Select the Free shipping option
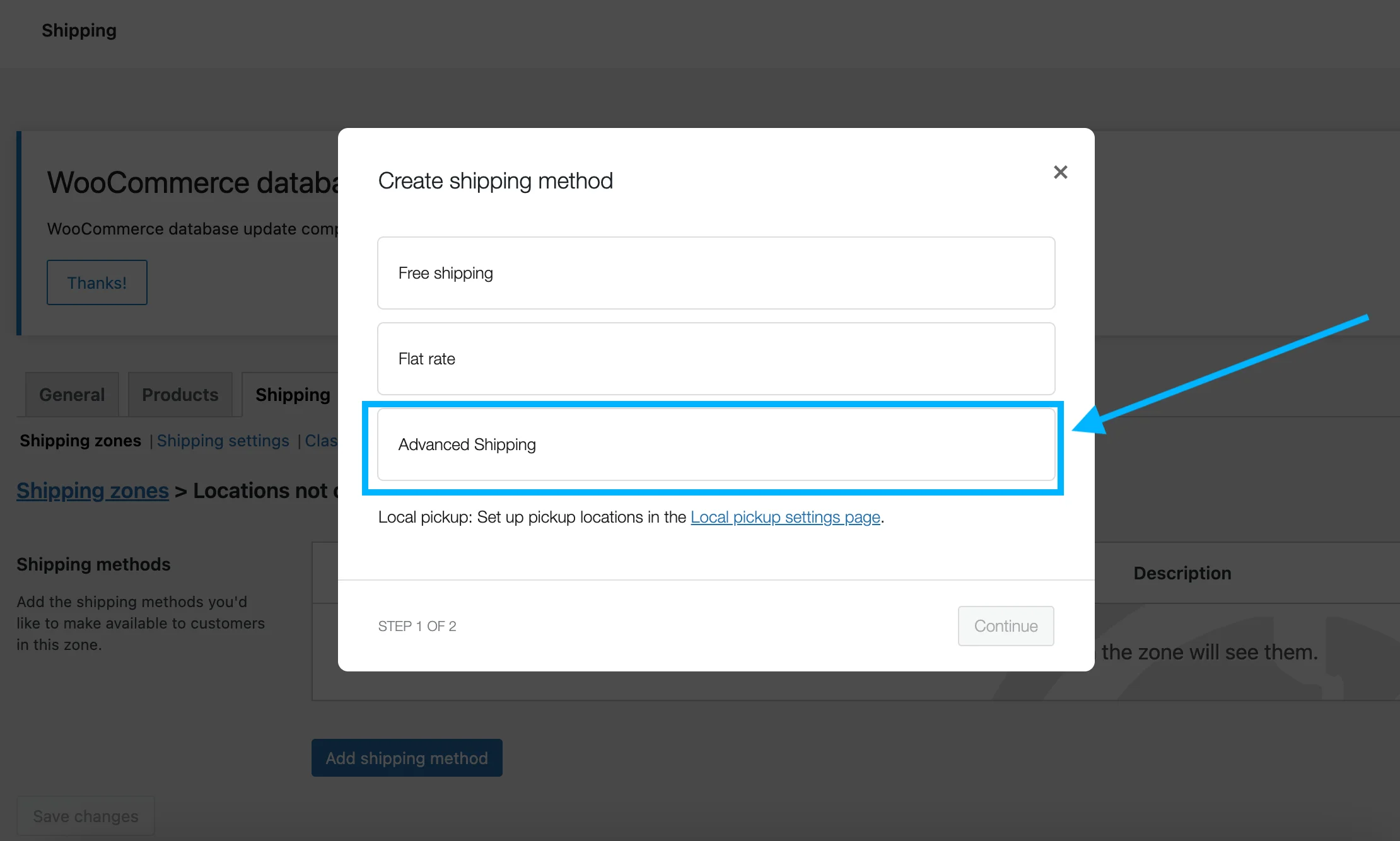 pos(716,273)
